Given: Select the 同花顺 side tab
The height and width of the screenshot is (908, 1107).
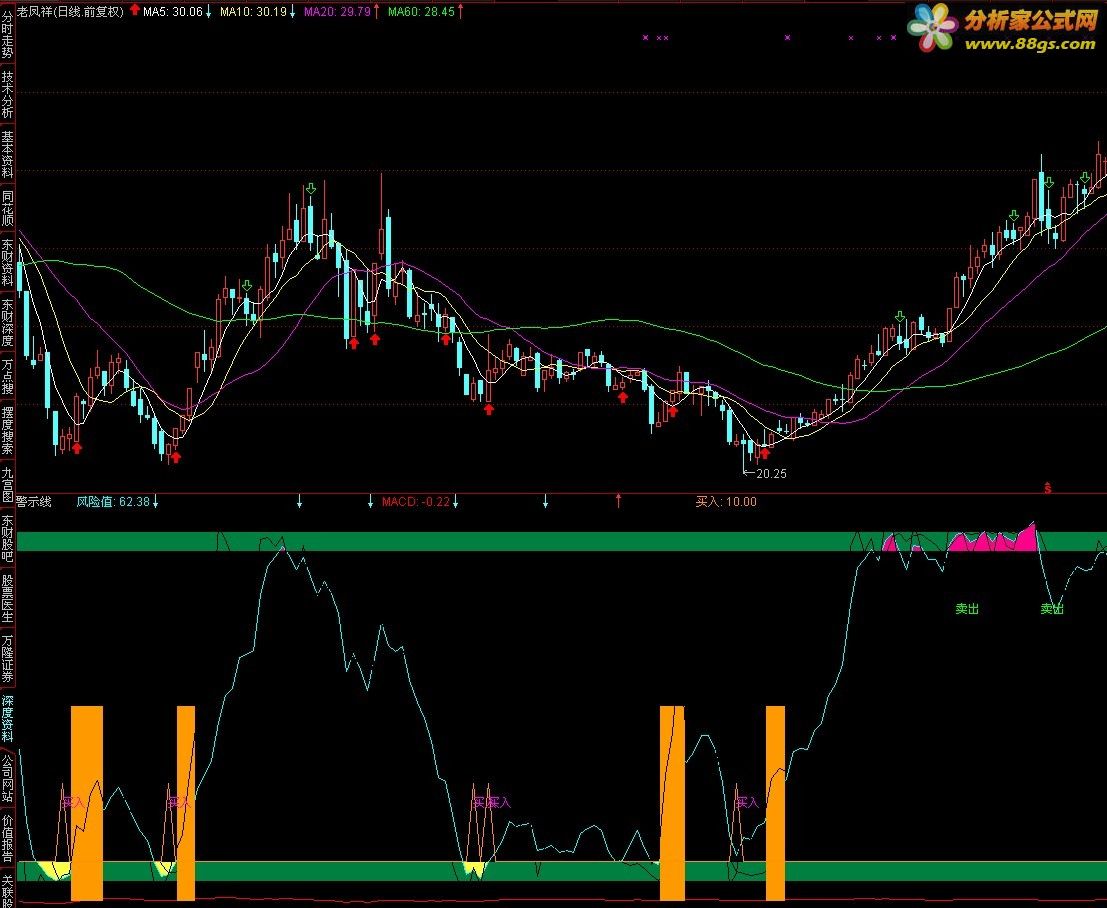Looking at the screenshot, I should [x=8, y=208].
